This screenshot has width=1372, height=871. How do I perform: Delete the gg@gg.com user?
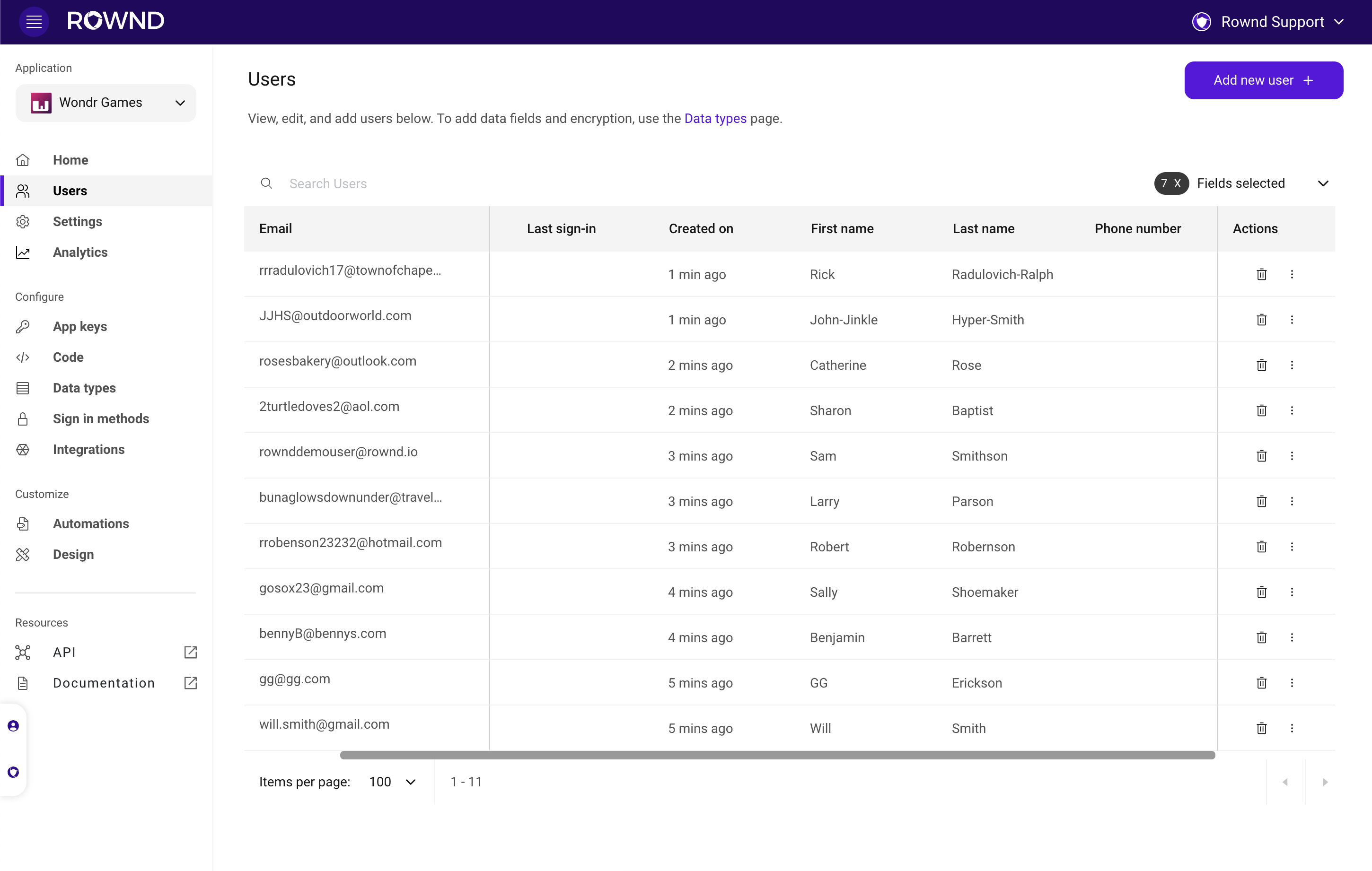1261,683
